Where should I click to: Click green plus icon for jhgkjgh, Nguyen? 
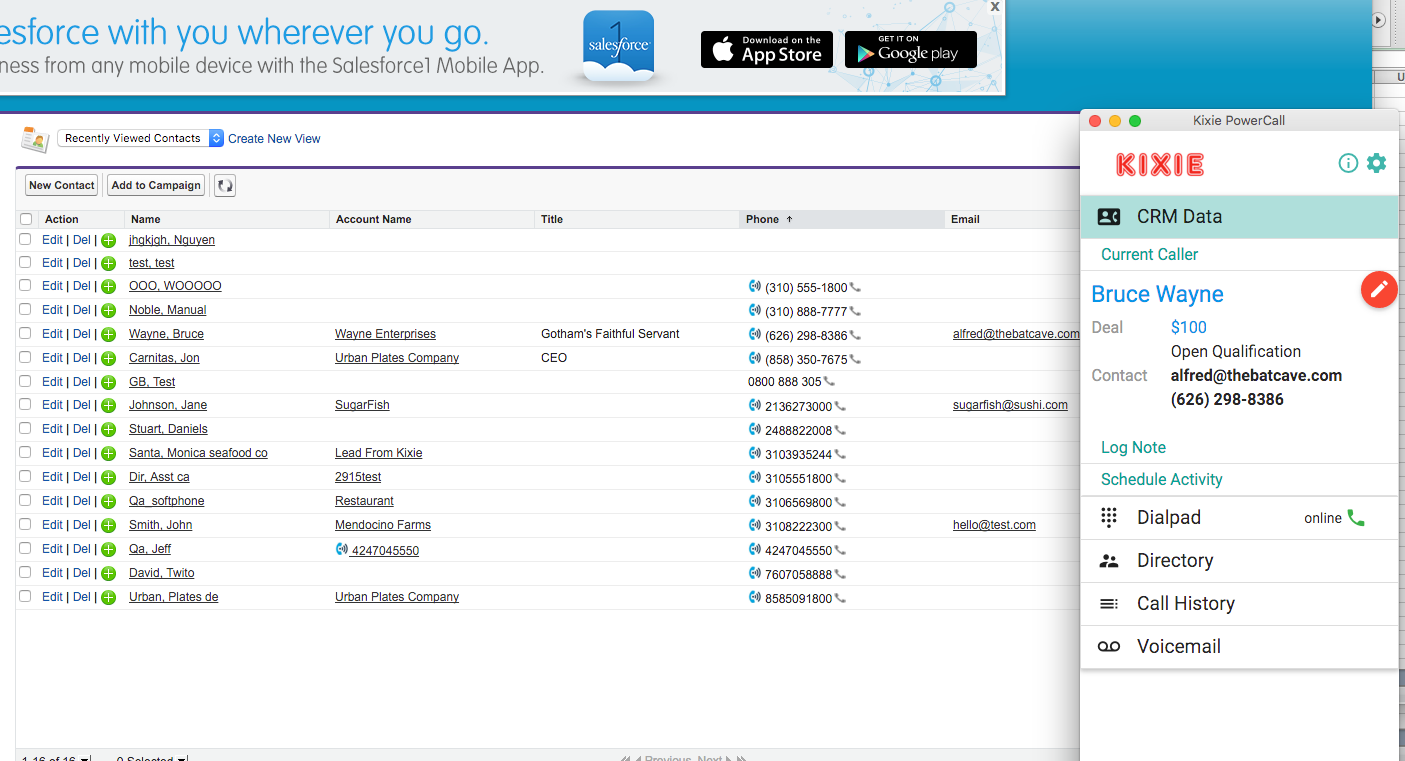click(x=108, y=240)
